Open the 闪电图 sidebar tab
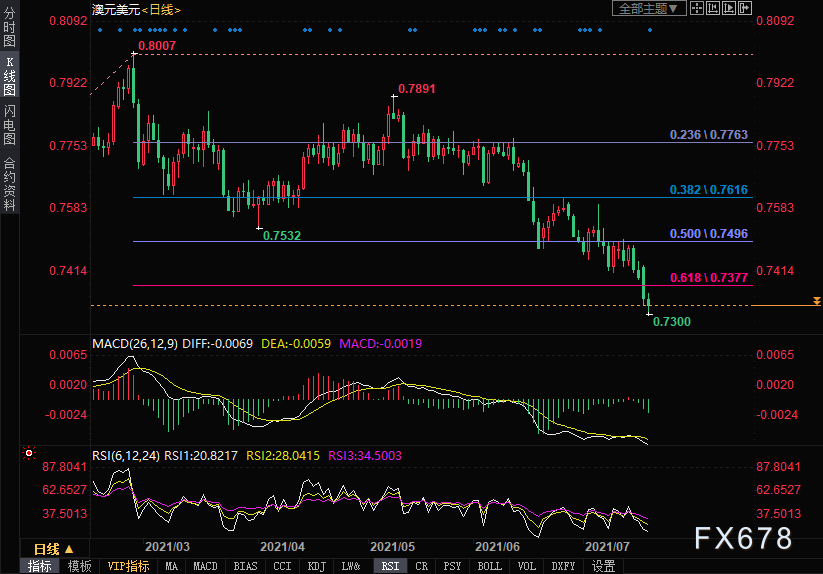 coord(9,124)
